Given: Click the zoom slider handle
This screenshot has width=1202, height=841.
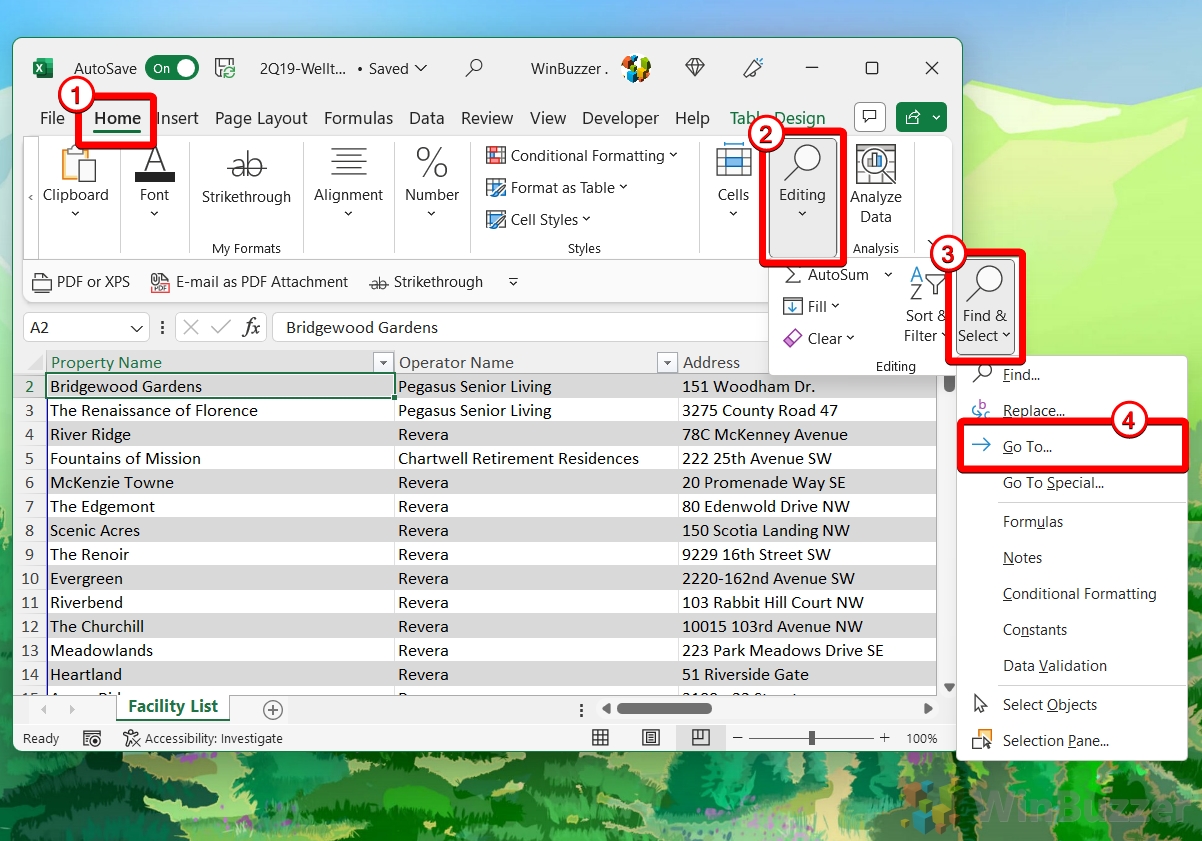Looking at the screenshot, I should click(x=811, y=738).
